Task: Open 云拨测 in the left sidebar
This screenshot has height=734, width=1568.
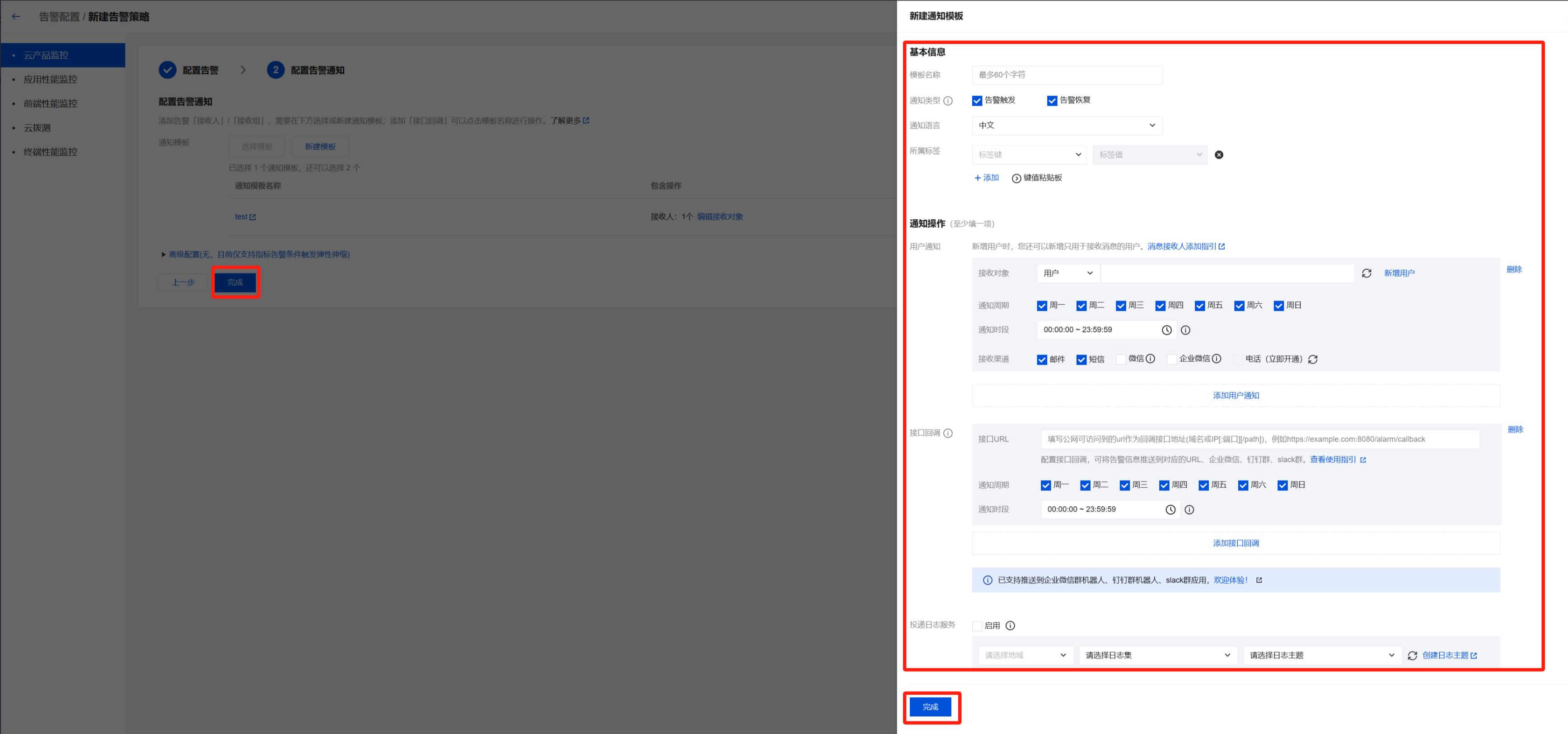Action: point(37,128)
